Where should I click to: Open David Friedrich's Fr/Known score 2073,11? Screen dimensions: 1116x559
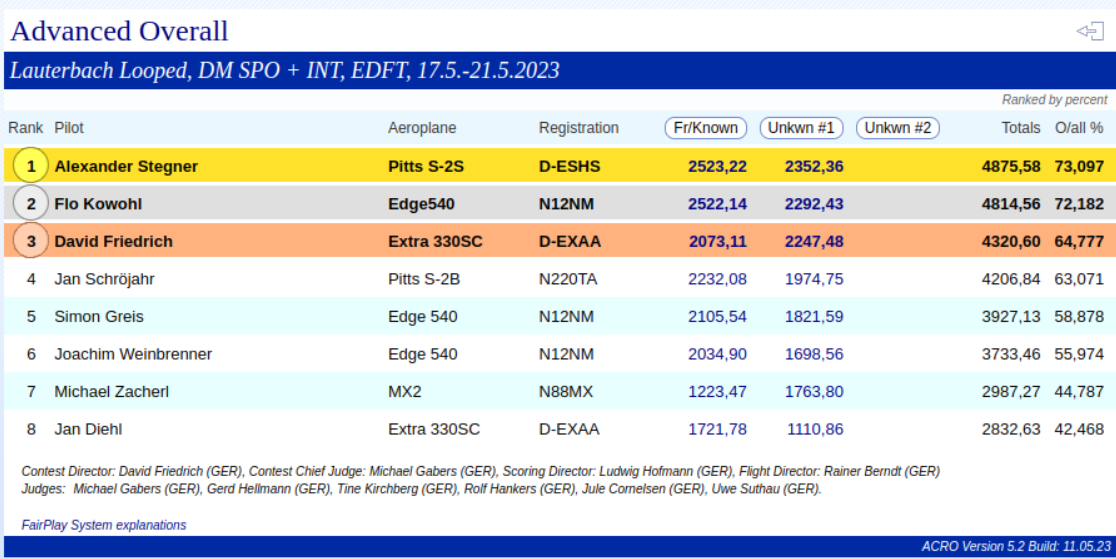717,241
